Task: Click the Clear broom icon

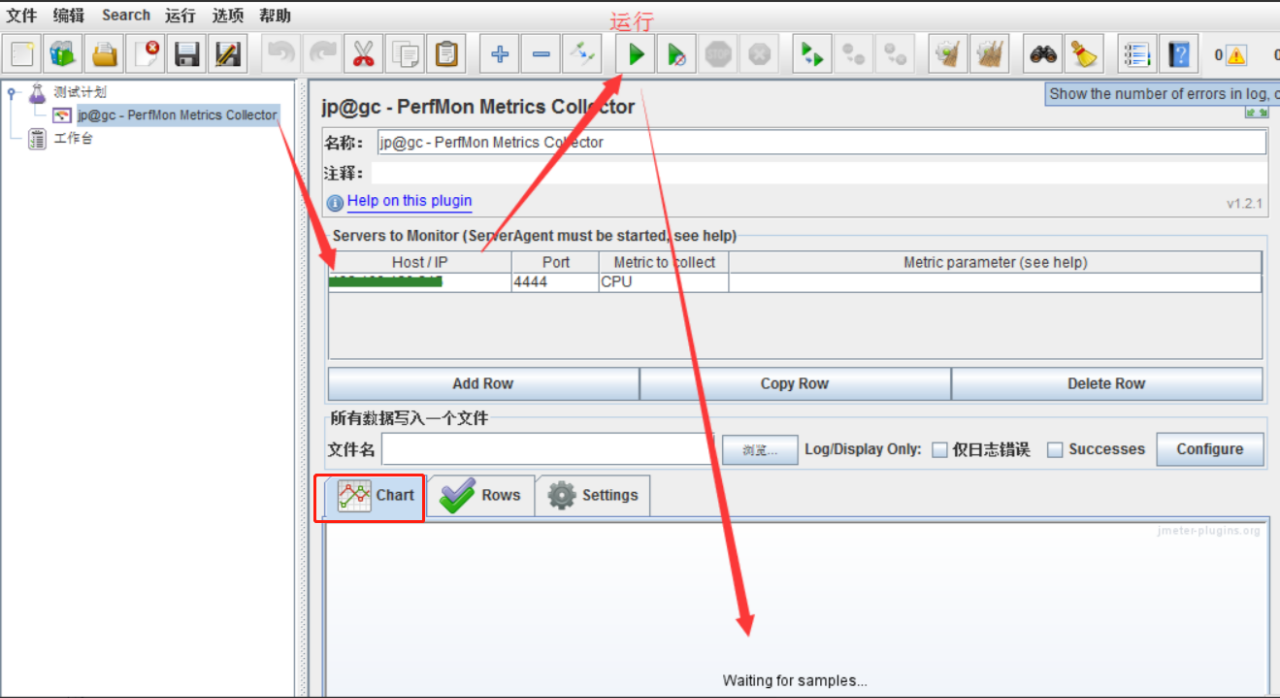Action: coord(948,54)
